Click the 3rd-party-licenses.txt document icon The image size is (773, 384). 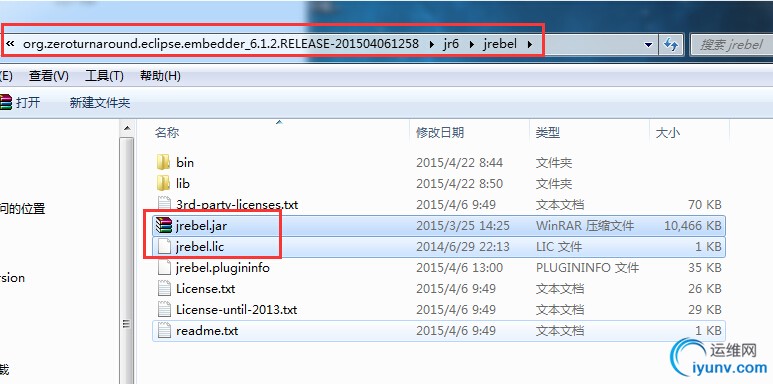[163, 204]
